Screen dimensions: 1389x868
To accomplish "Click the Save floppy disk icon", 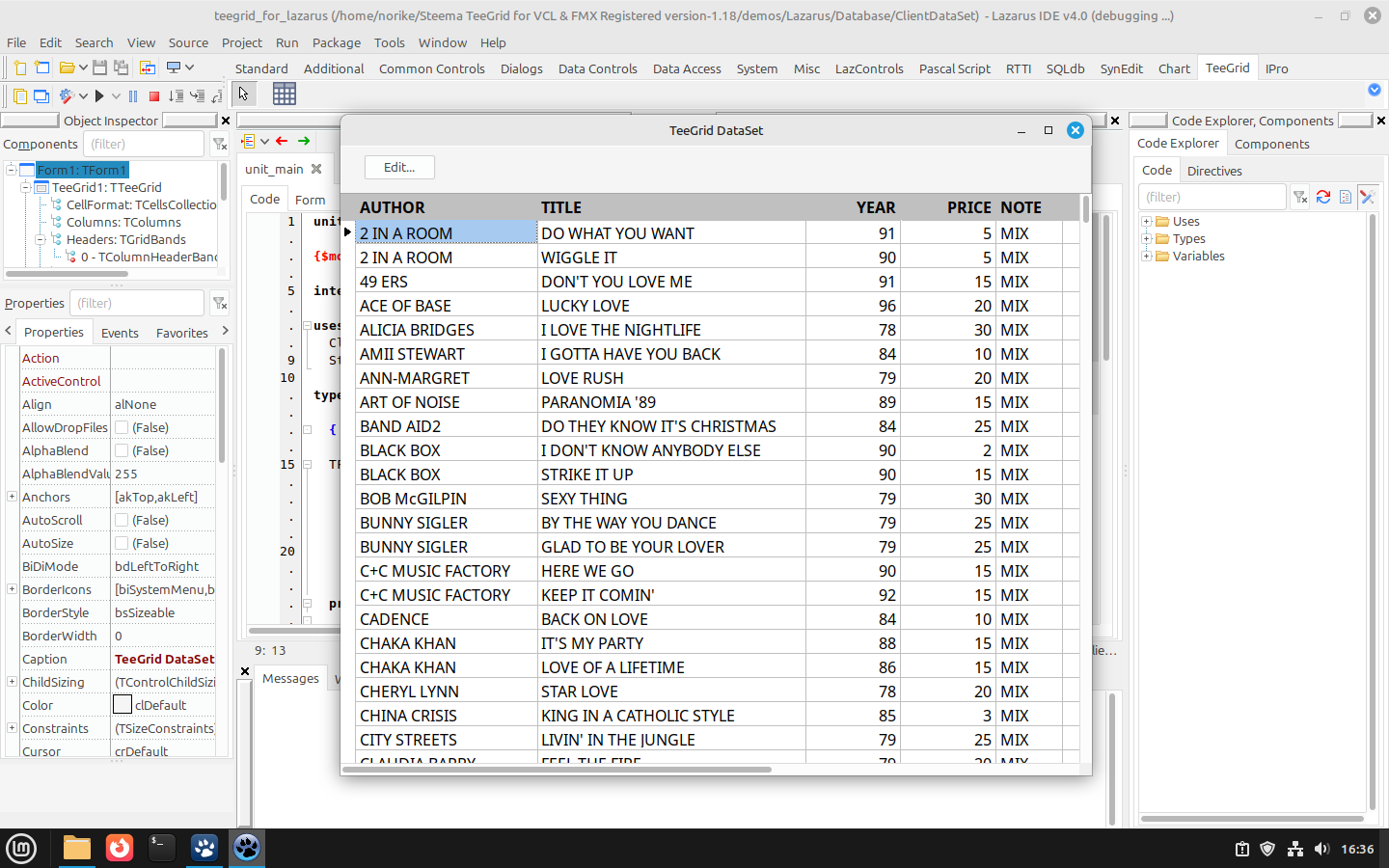I will (x=99, y=68).
